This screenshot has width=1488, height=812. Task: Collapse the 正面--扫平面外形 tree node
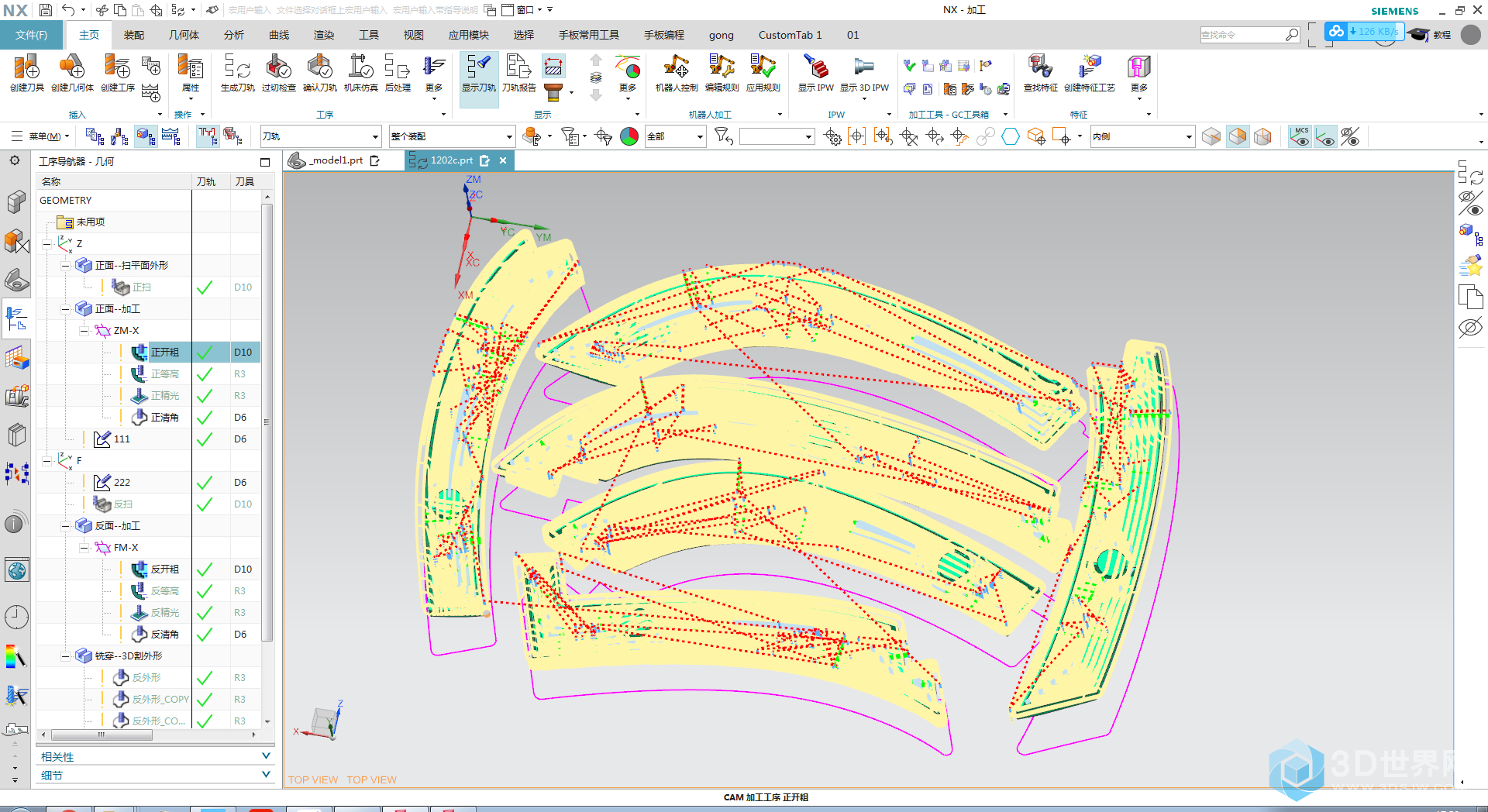[x=65, y=266]
